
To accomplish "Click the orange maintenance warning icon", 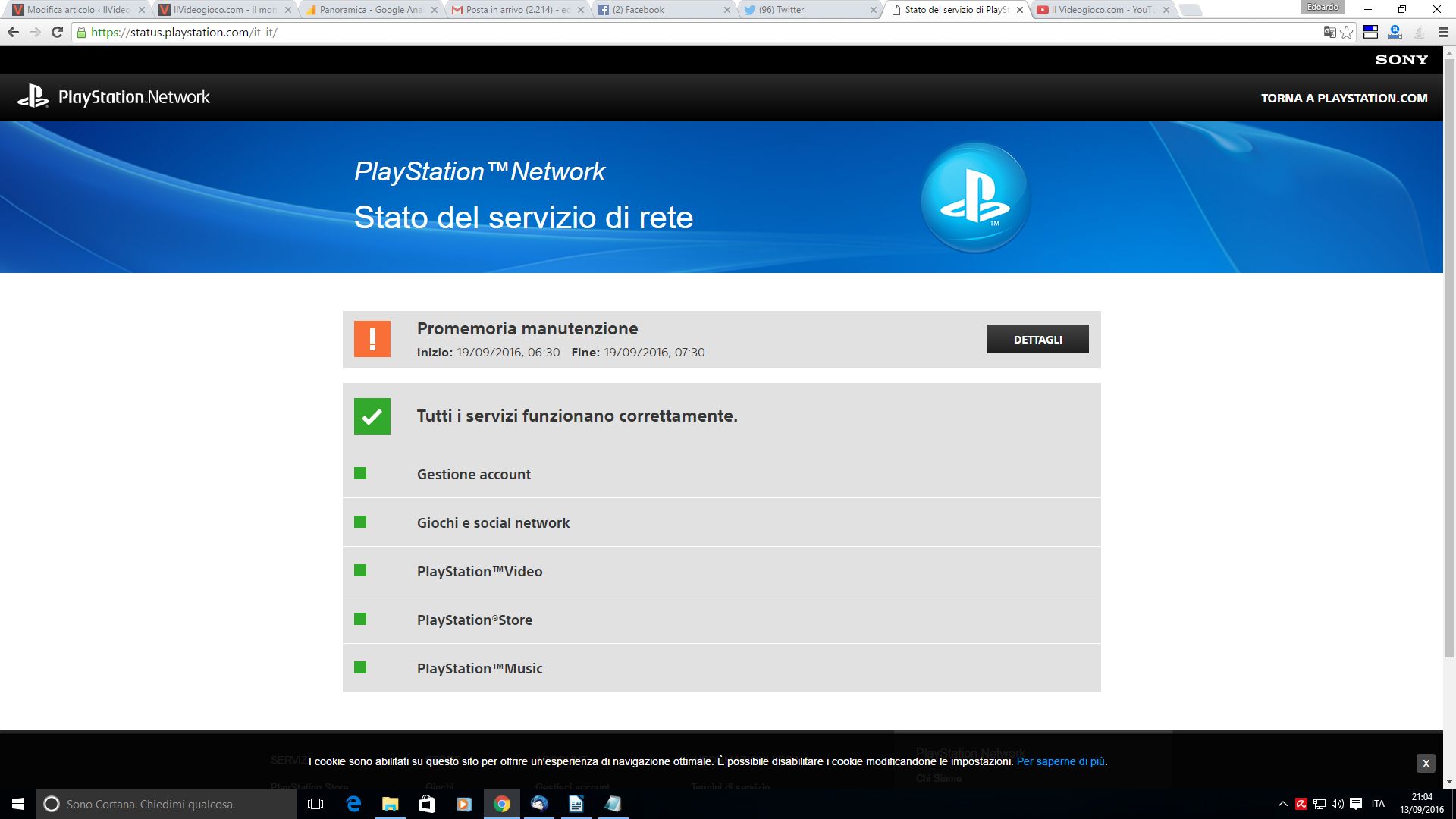I will 372,339.
